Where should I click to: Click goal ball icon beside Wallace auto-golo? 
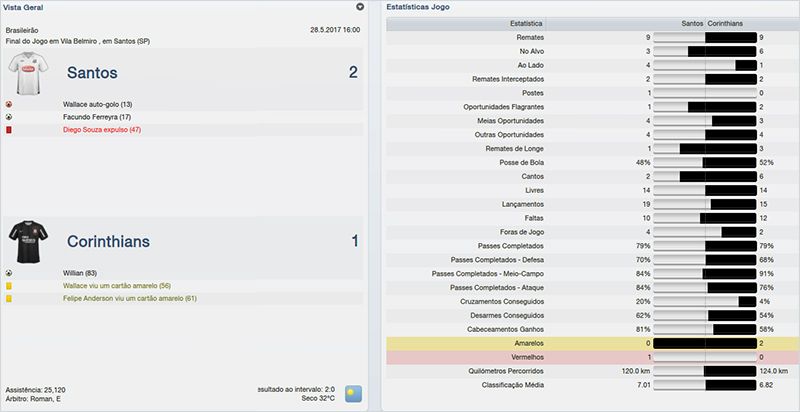pyautogui.click(x=9, y=104)
